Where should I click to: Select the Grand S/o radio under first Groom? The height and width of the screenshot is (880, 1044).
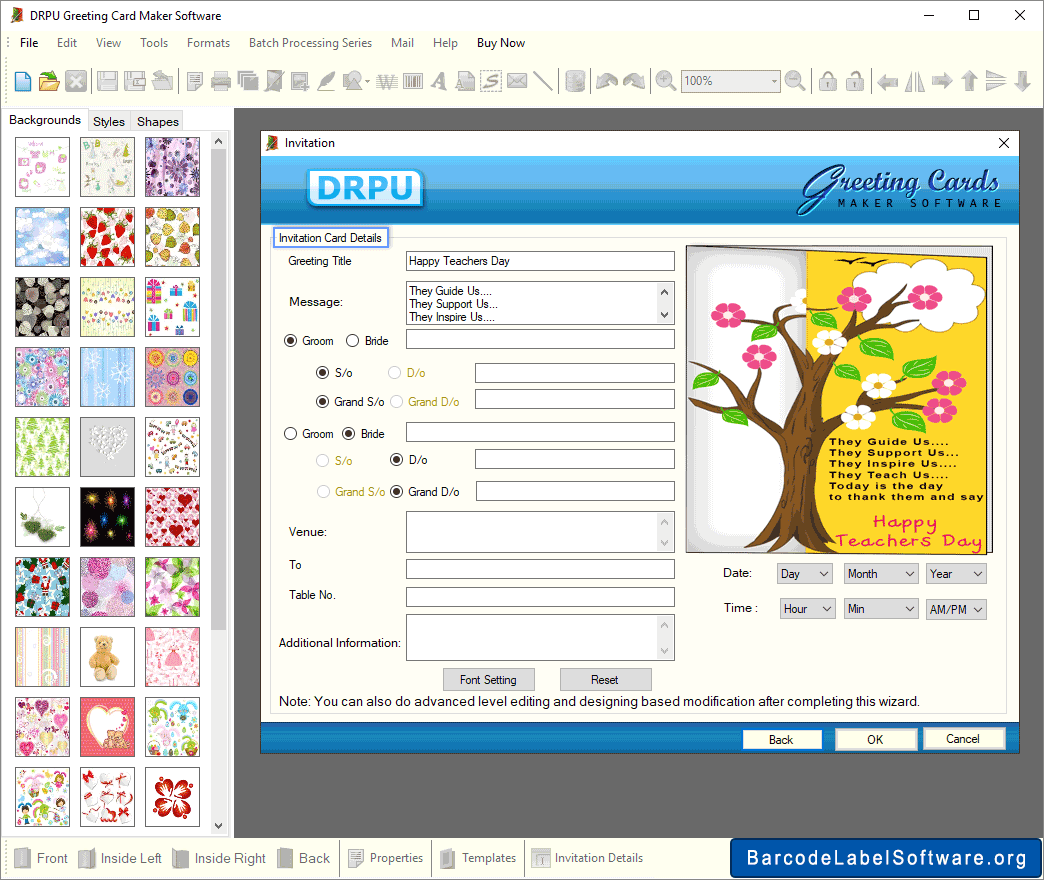click(322, 401)
